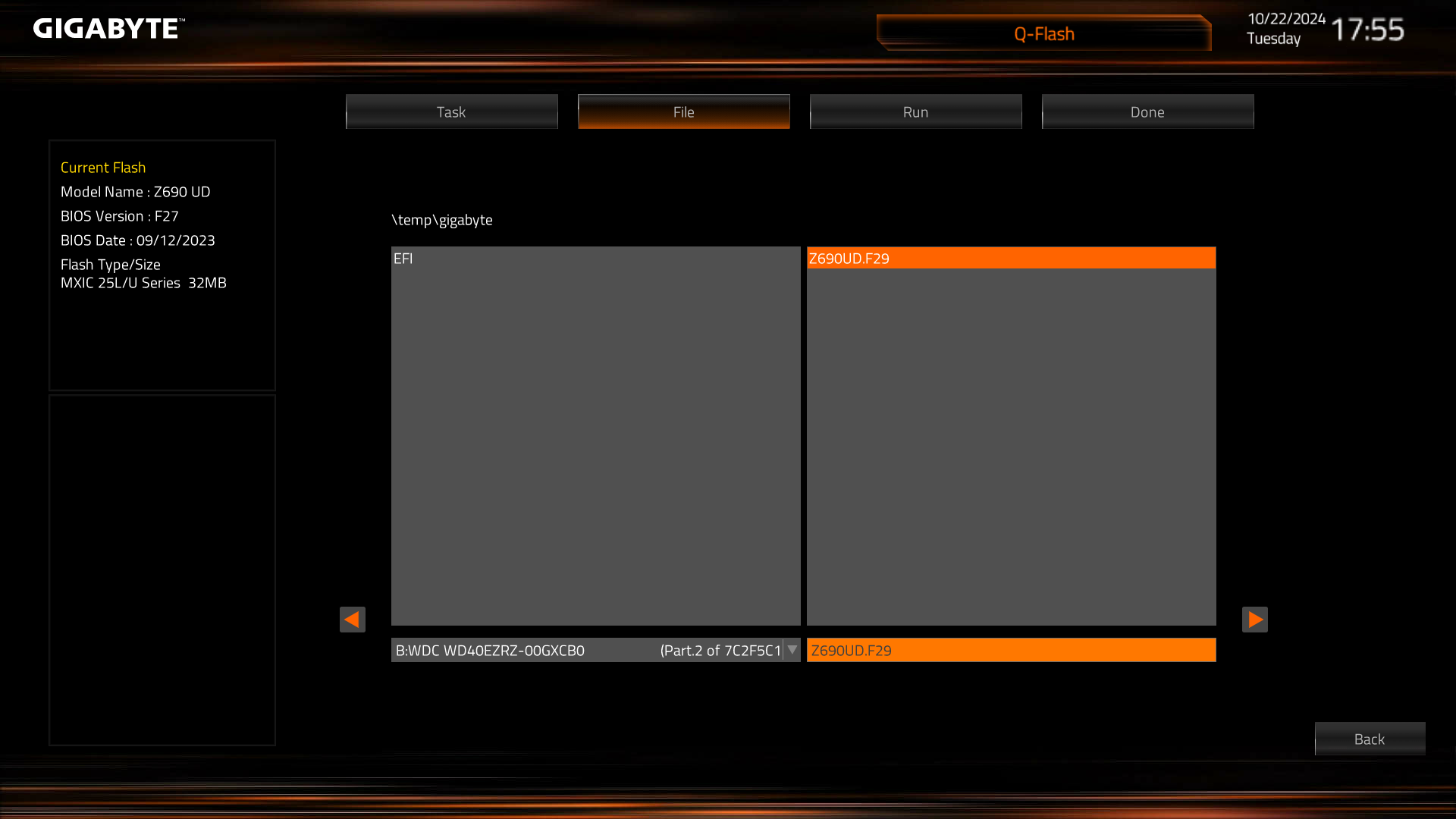Click the 17:55 clock display
The width and height of the screenshot is (1456, 819).
pos(1367,30)
